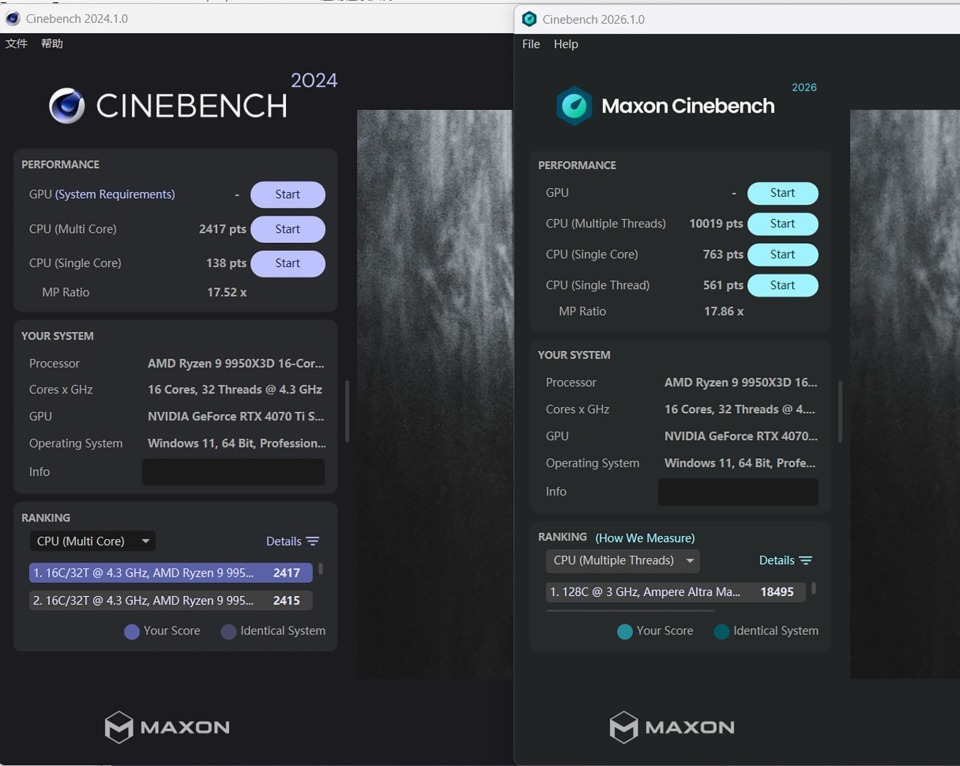This screenshot has height=766, width=960.
Task: Click the Info field in Cinebench 2026
Action: click(x=738, y=492)
